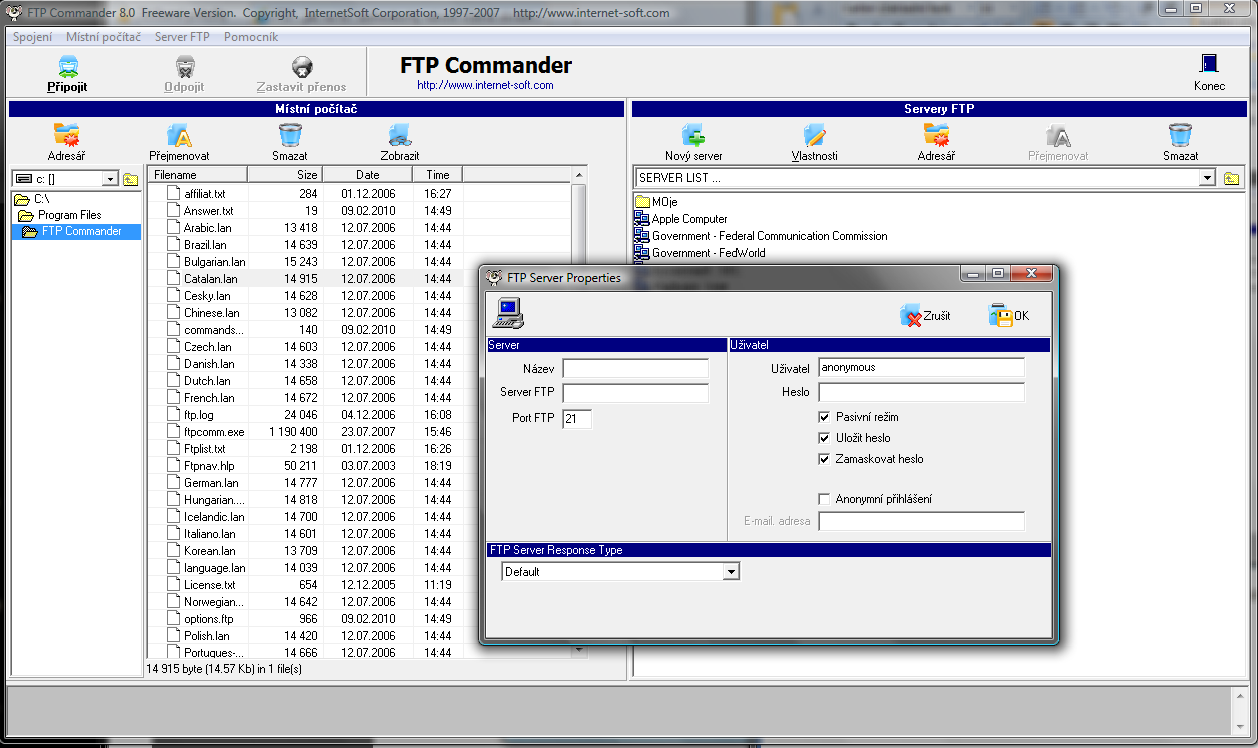1258x748 pixels.
Task: Open the Místní počítač menu
Action: click(103, 37)
